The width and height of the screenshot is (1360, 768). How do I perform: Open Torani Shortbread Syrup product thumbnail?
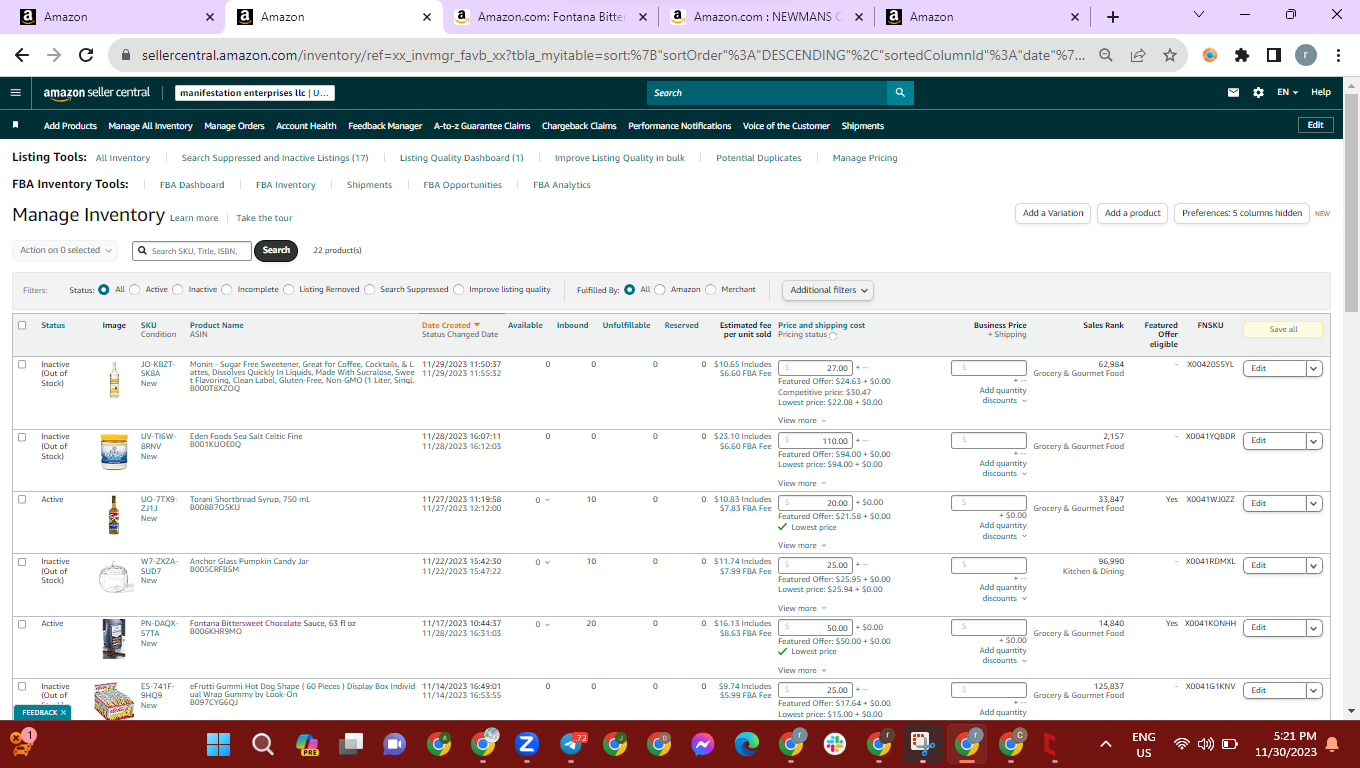[114, 515]
